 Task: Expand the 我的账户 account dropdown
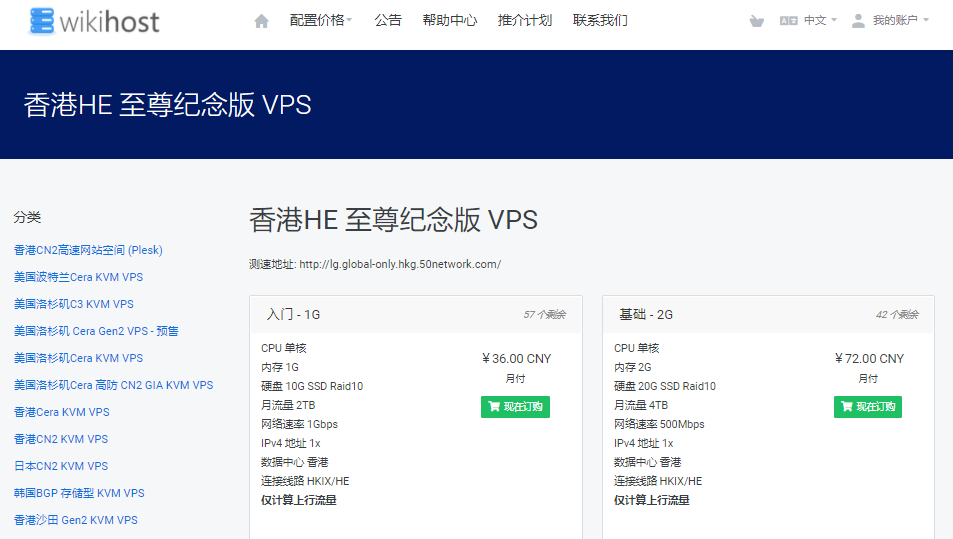[901, 21]
